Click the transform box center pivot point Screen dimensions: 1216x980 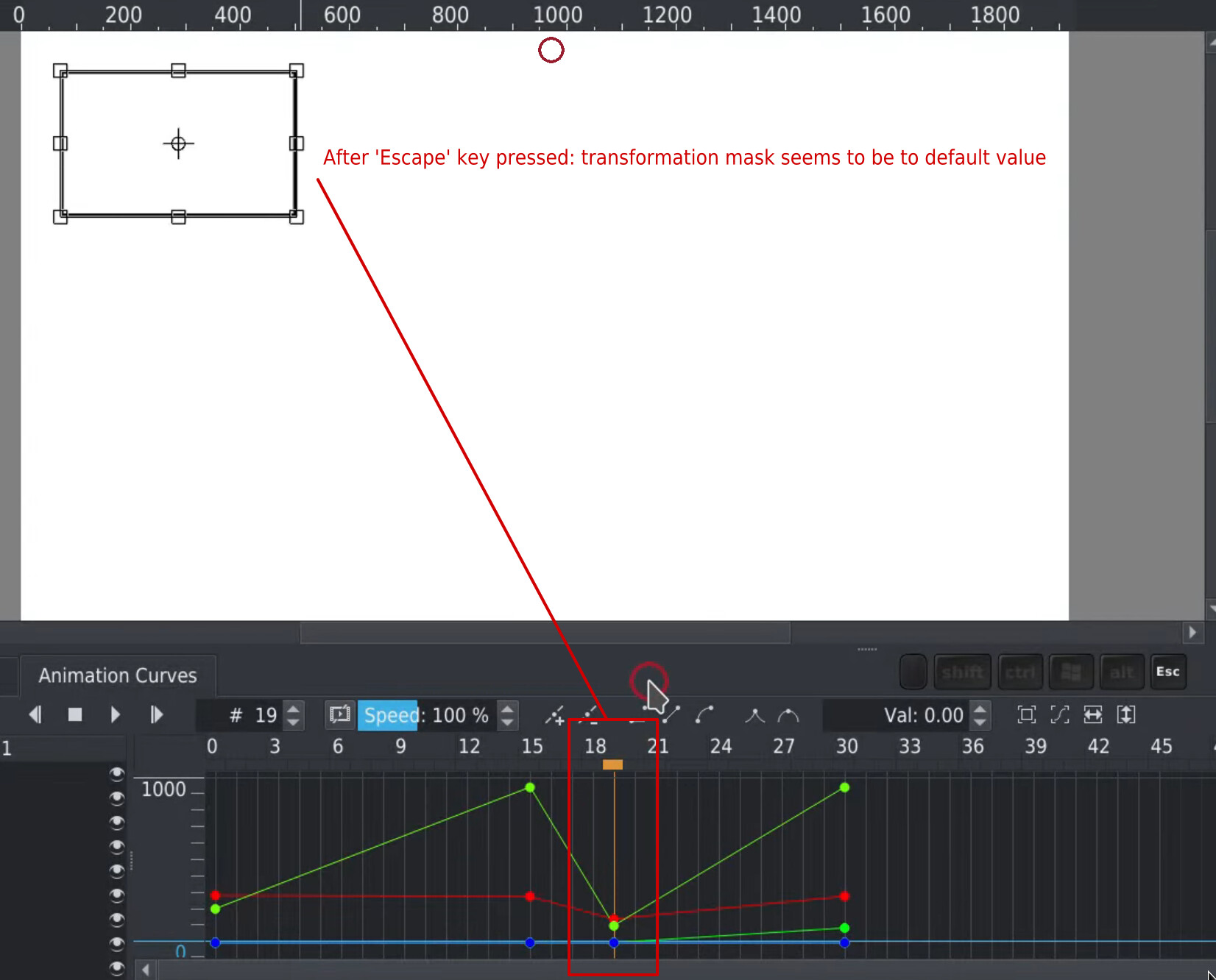178,143
